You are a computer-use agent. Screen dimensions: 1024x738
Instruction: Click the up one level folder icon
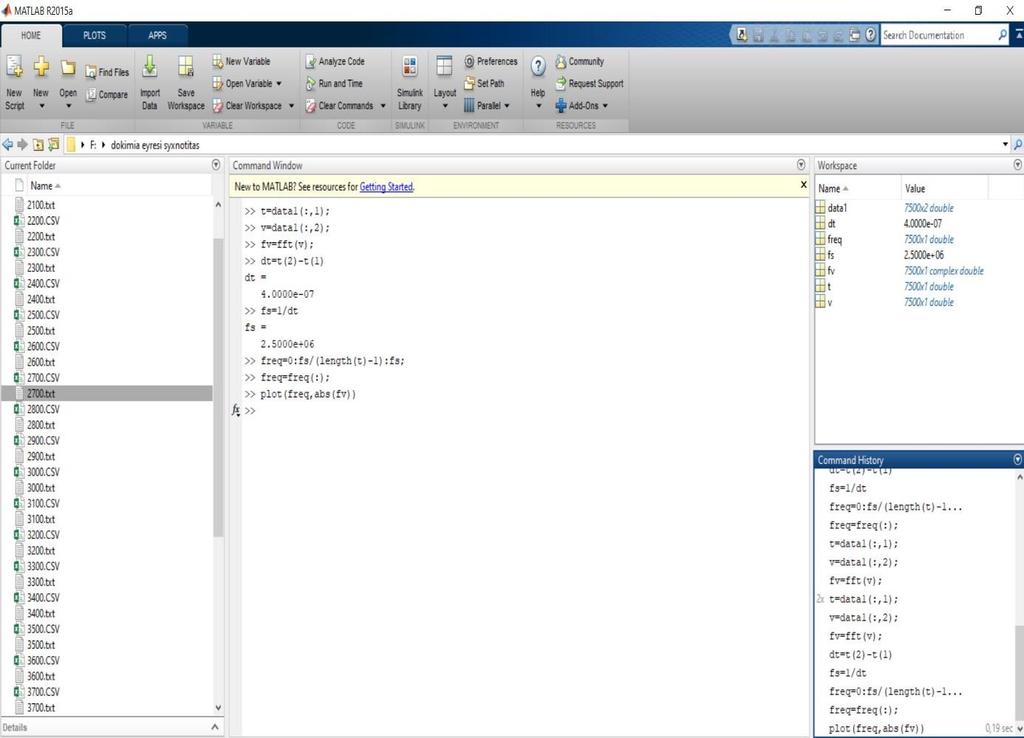click(38, 144)
